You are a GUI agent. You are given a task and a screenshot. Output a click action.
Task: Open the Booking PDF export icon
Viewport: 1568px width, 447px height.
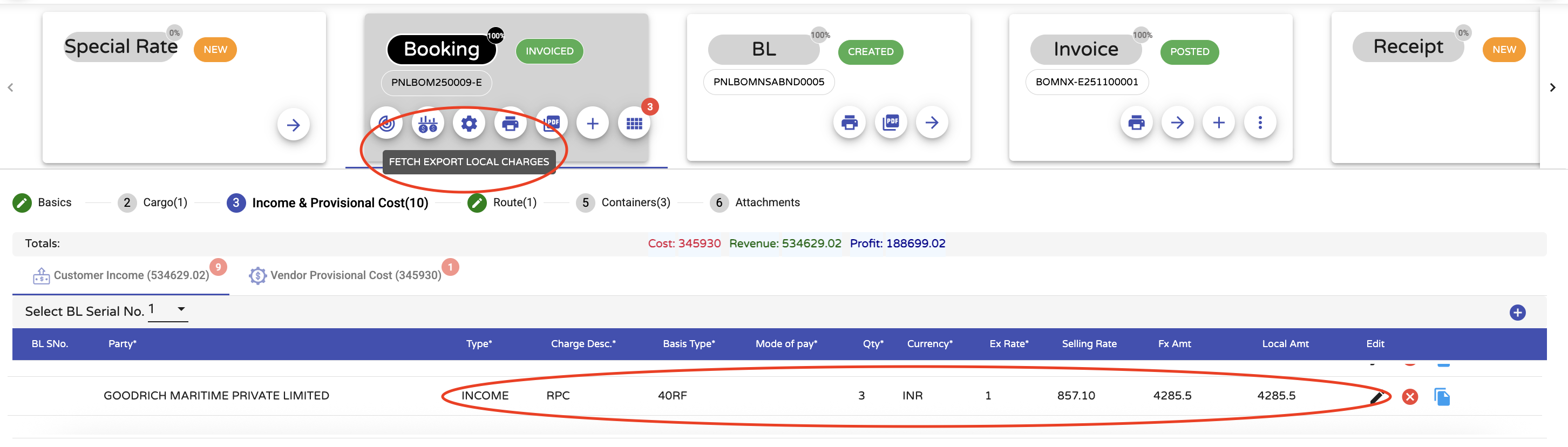coord(551,123)
